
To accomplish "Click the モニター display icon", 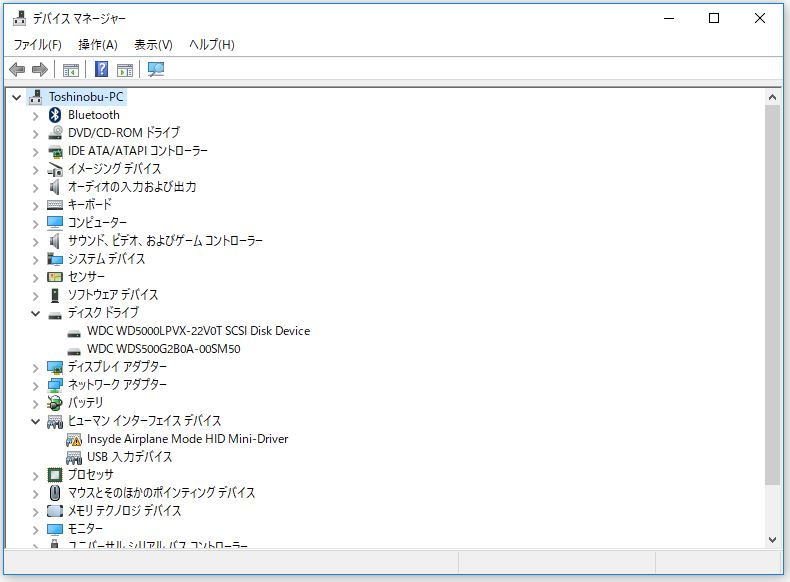I will (55, 529).
